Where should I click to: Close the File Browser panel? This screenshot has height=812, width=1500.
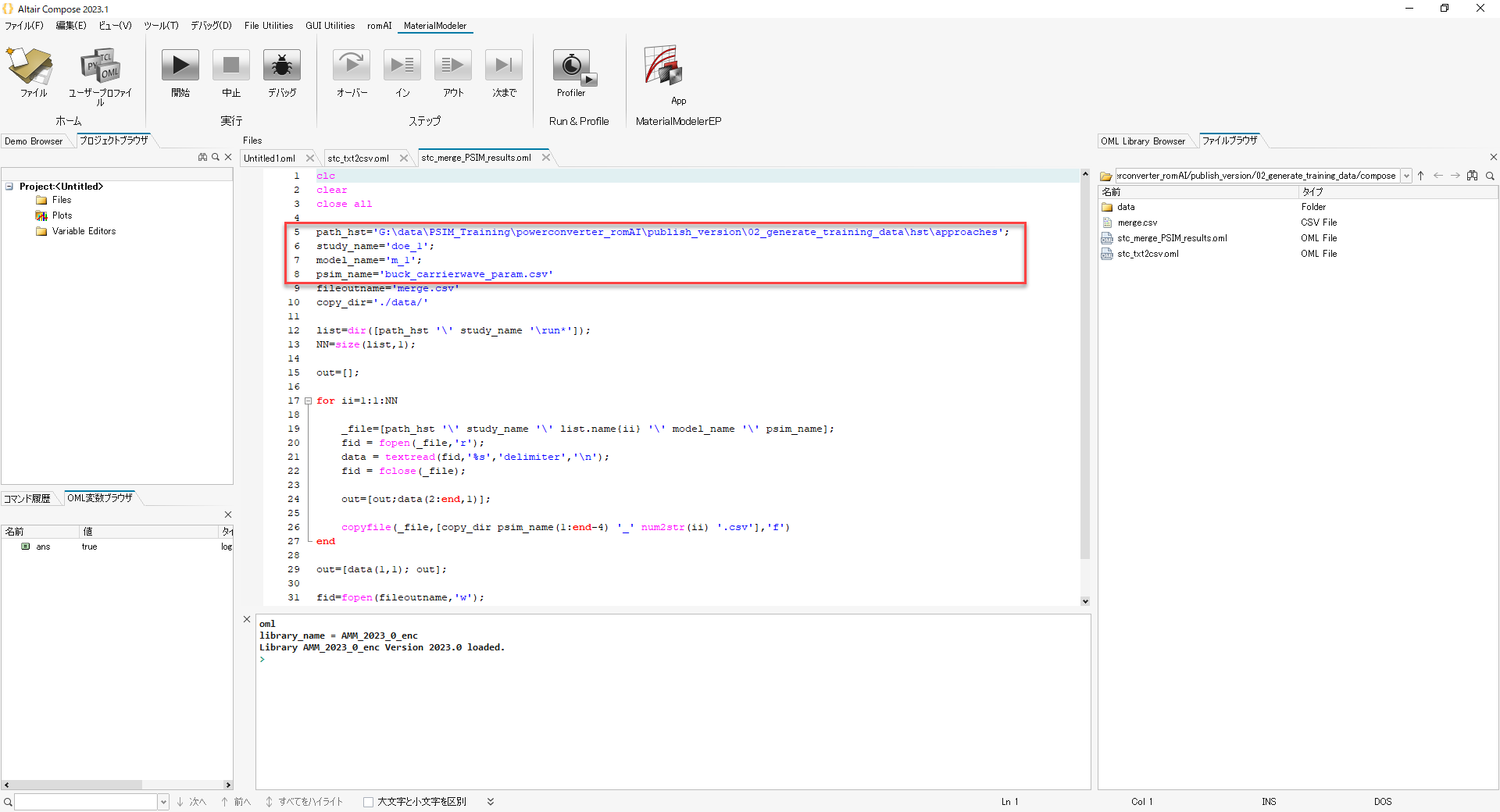pyautogui.click(x=1493, y=157)
